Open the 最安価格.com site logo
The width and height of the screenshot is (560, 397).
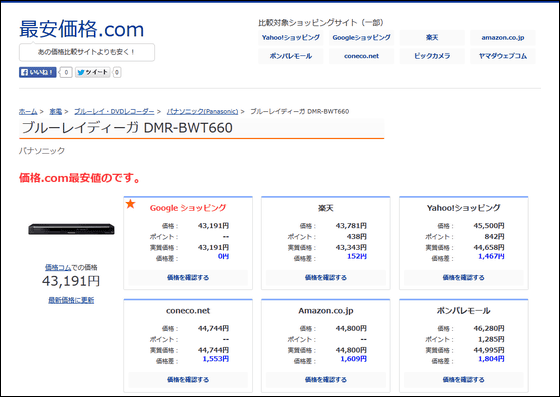(82, 29)
